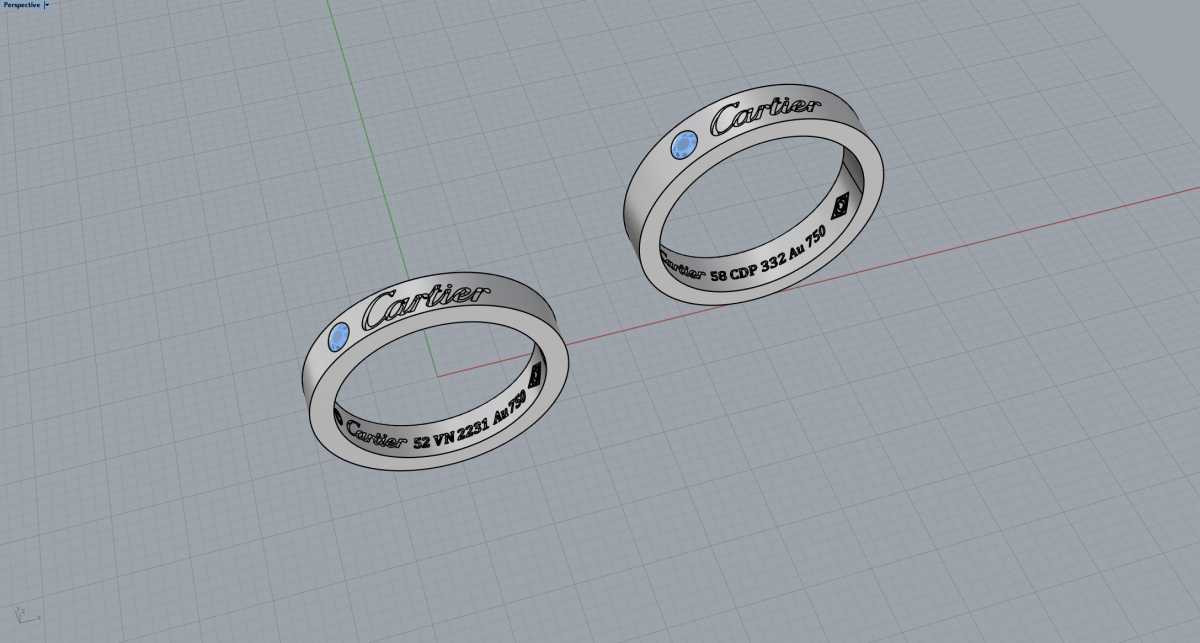
Task: Click the diamond hallmark inside the 52 VN ring
Action: click(x=537, y=374)
